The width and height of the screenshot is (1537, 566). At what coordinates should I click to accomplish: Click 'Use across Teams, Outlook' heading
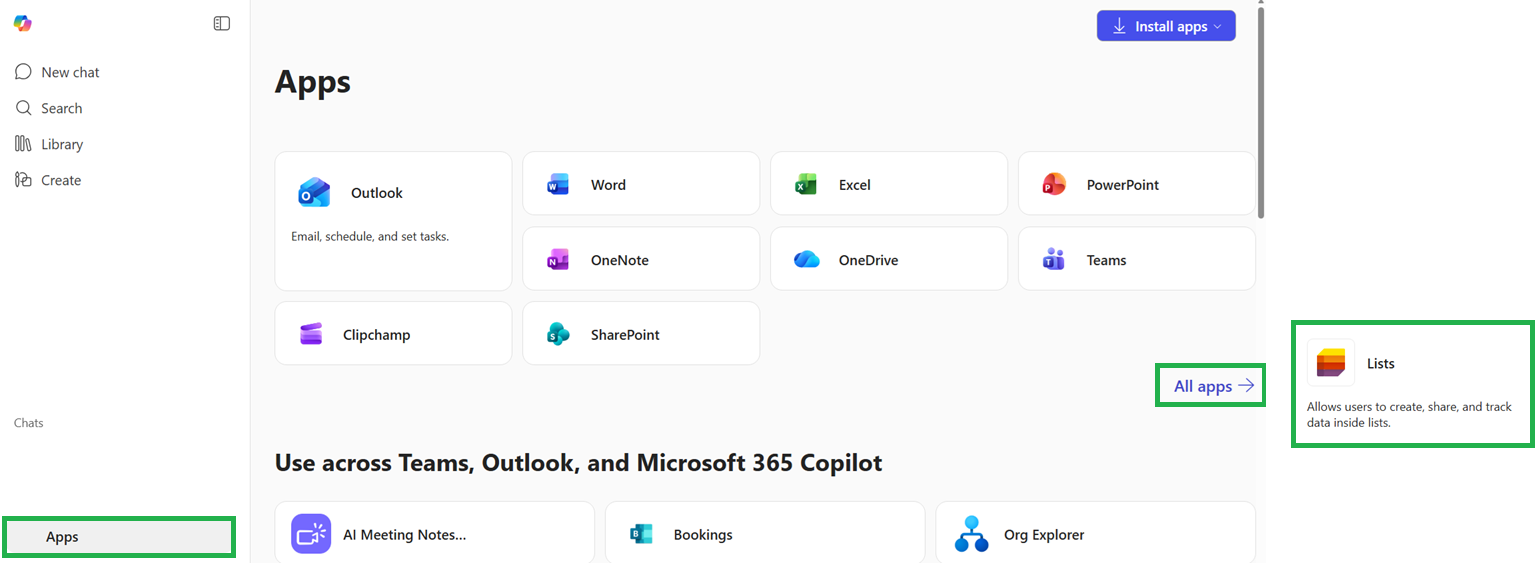579,463
